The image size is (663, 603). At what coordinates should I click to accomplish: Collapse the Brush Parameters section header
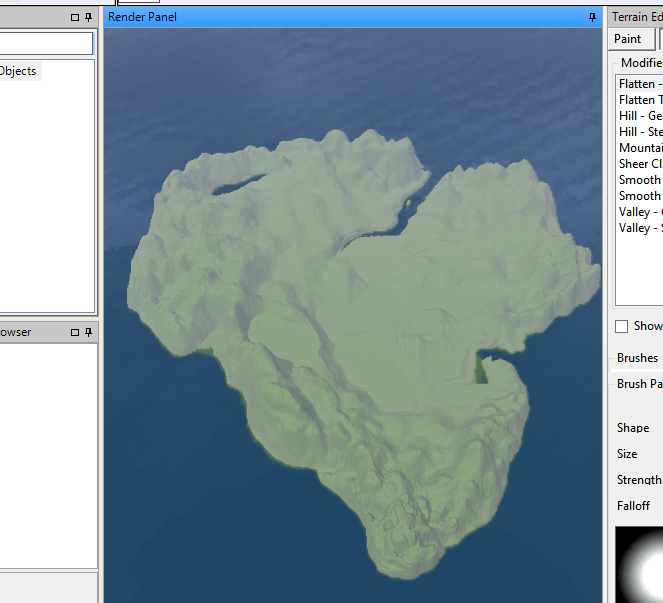[639, 384]
